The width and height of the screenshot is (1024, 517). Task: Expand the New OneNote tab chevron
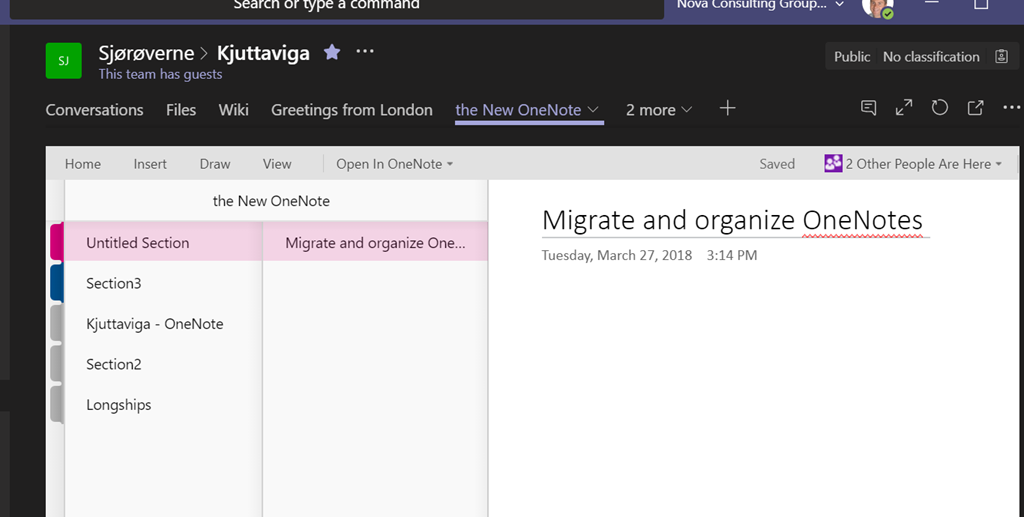coord(593,110)
